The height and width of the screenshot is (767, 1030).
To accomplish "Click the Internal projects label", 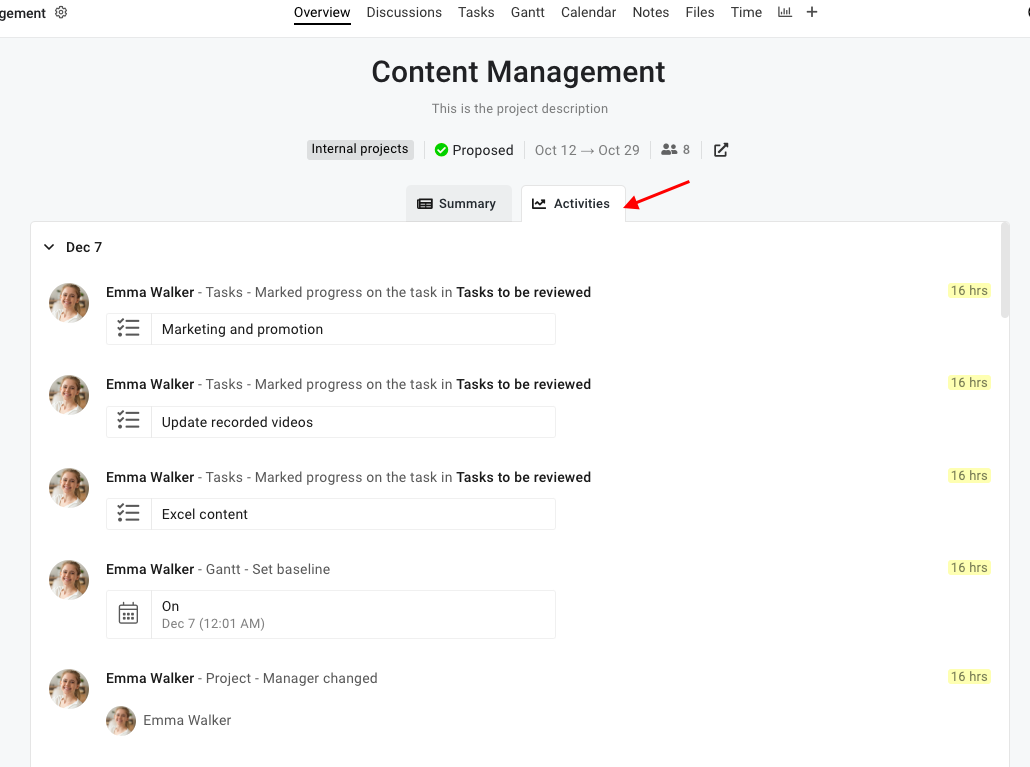I will tap(360, 149).
